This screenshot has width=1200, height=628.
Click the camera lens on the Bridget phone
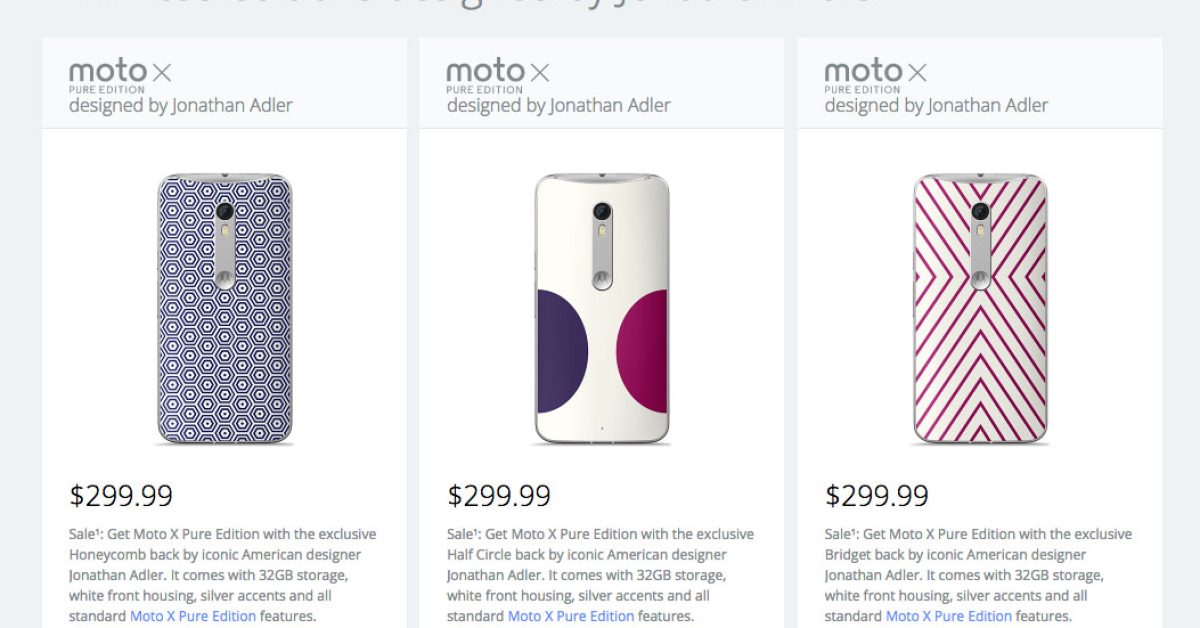coord(980,212)
